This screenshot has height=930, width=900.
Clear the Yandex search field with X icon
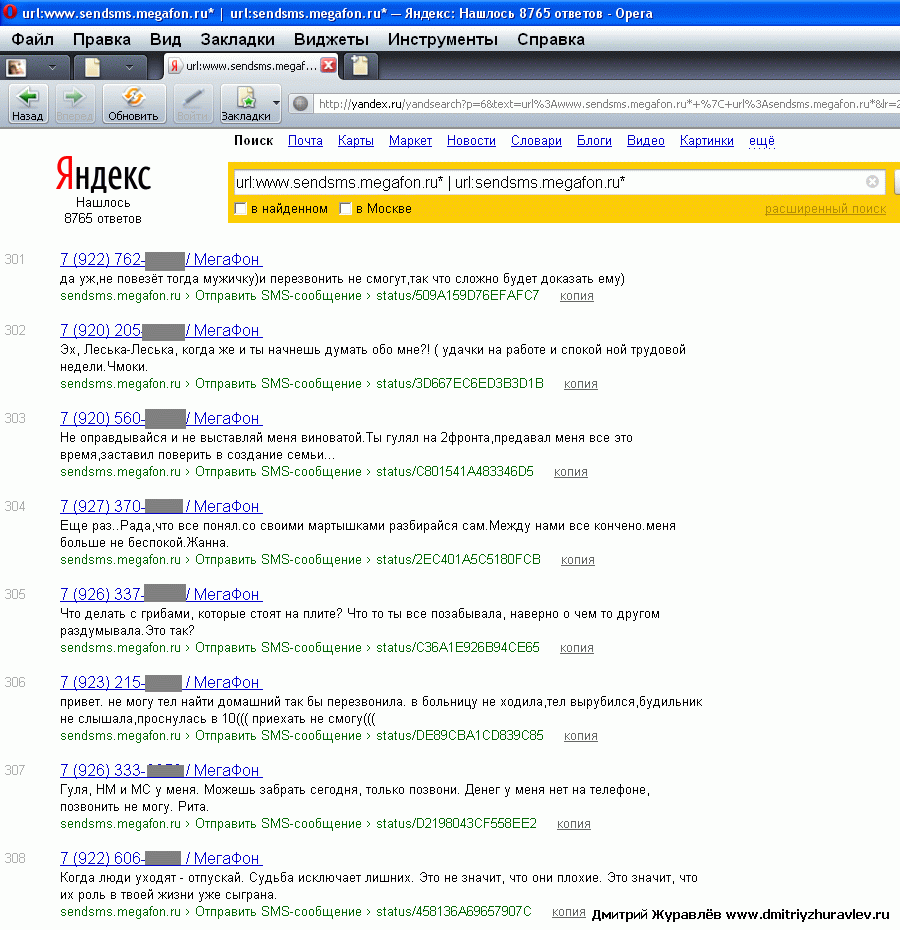pyautogui.click(x=872, y=181)
